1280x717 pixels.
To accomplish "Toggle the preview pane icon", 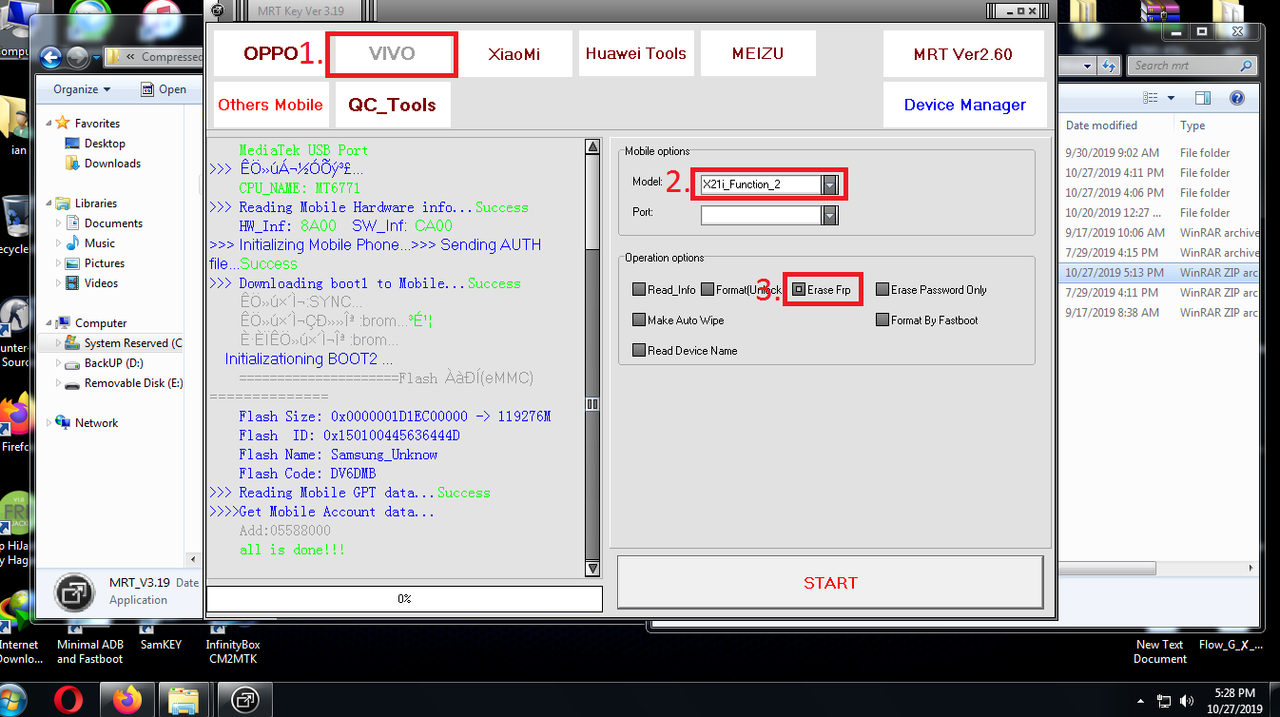I will click(x=1203, y=98).
